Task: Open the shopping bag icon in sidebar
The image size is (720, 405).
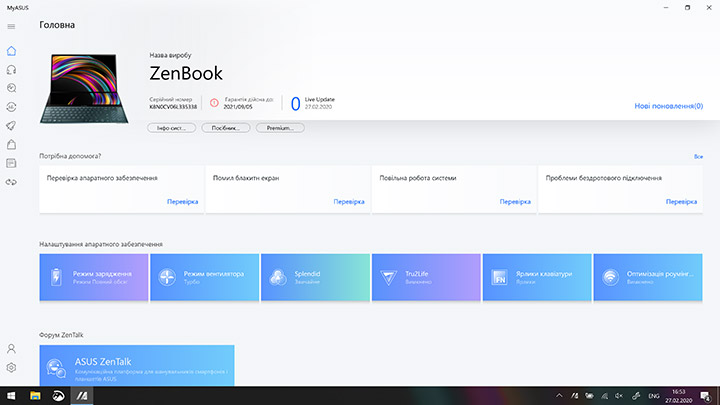Action: click(11, 145)
